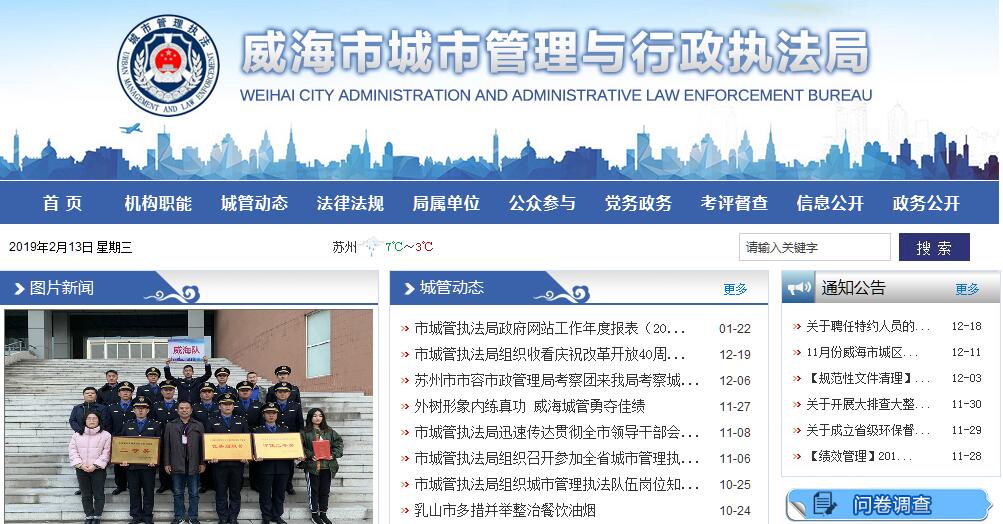
Task: Open article 外树形象内练真功 威海城管勇夺佳绩
Action: pyautogui.click(x=529, y=406)
